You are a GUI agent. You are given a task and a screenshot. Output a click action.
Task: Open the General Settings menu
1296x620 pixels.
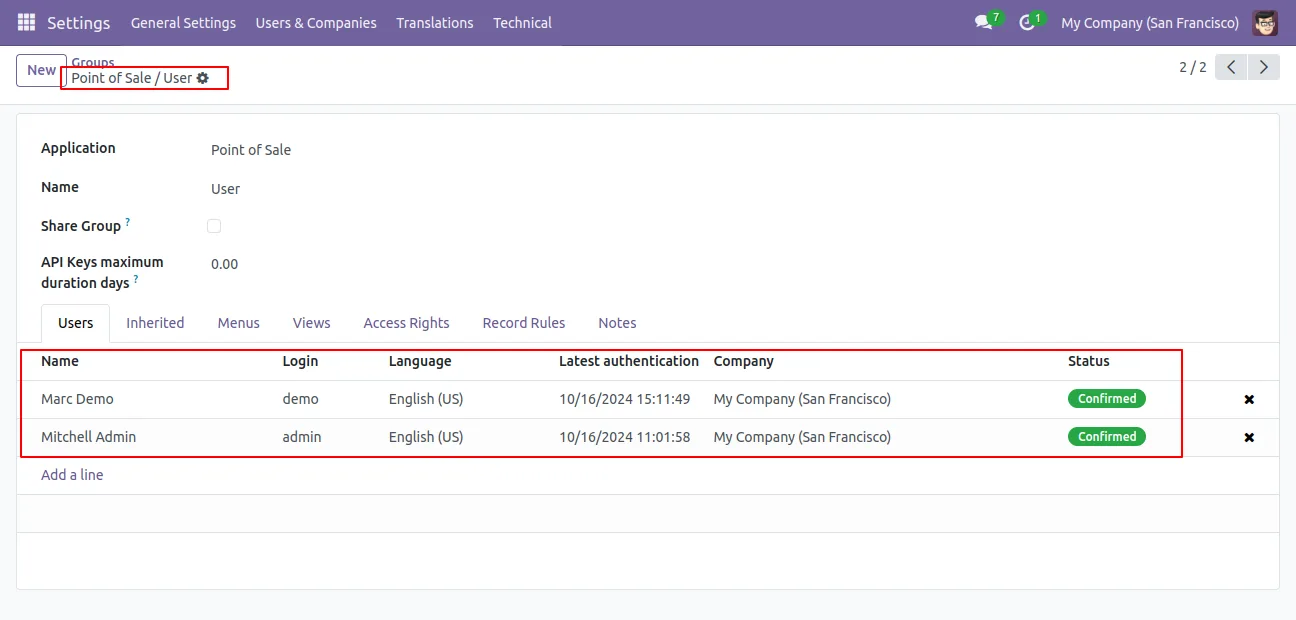[183, 22]
